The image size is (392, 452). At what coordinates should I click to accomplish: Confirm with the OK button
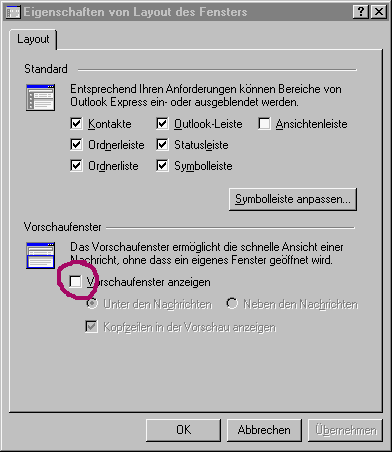click(x=183, y=430)
